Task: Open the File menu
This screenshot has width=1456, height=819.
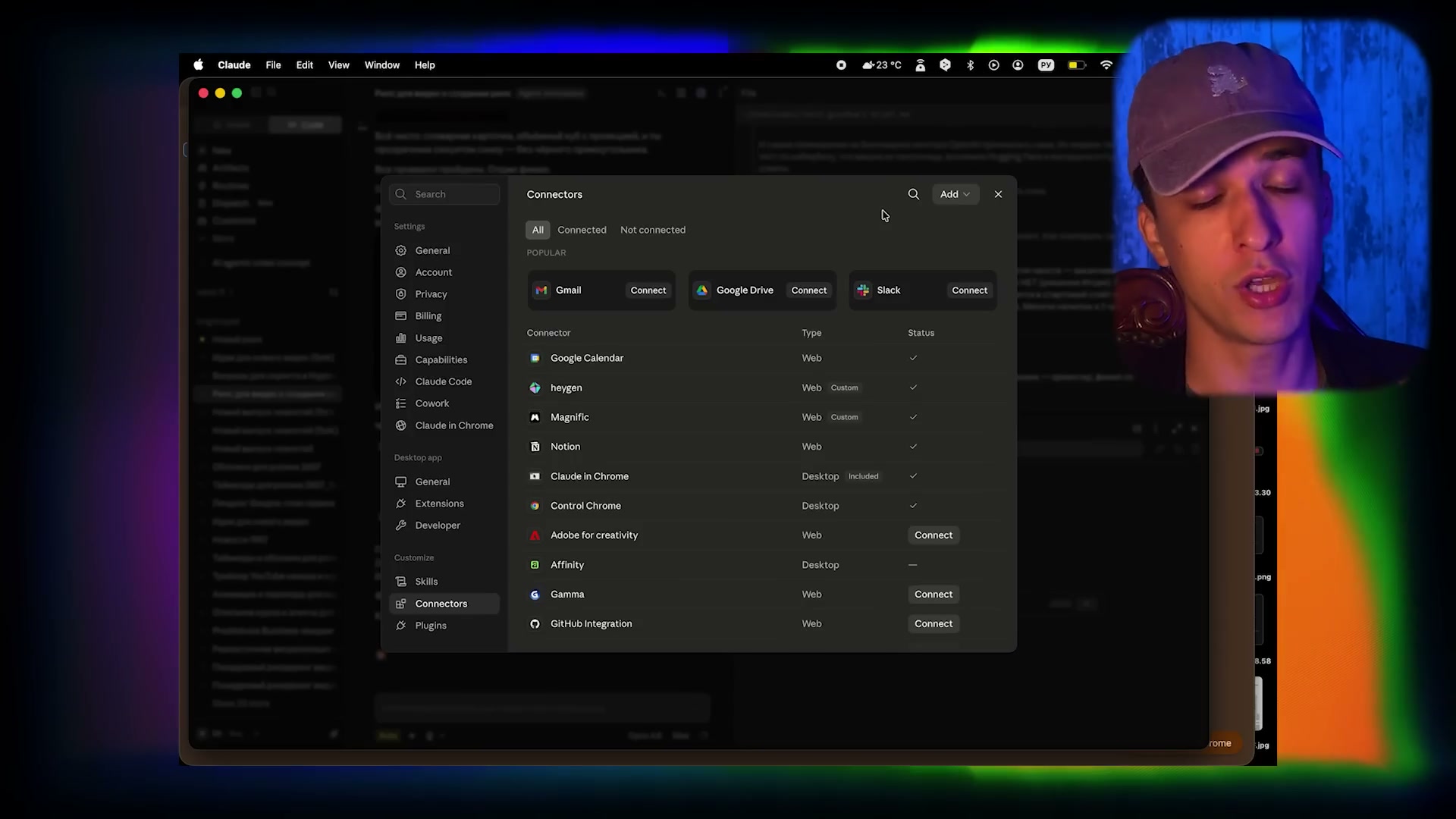Action: pyautogui.click(x=273, y=65)
